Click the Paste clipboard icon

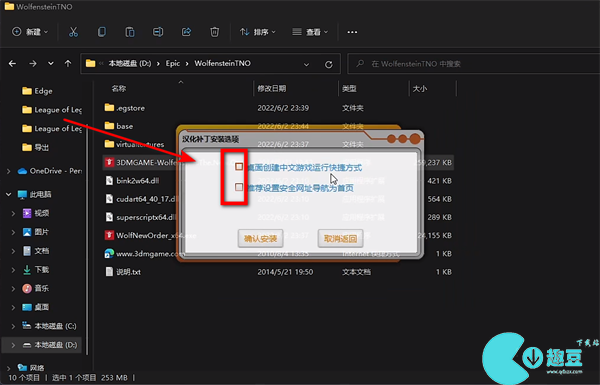[130, 32]
